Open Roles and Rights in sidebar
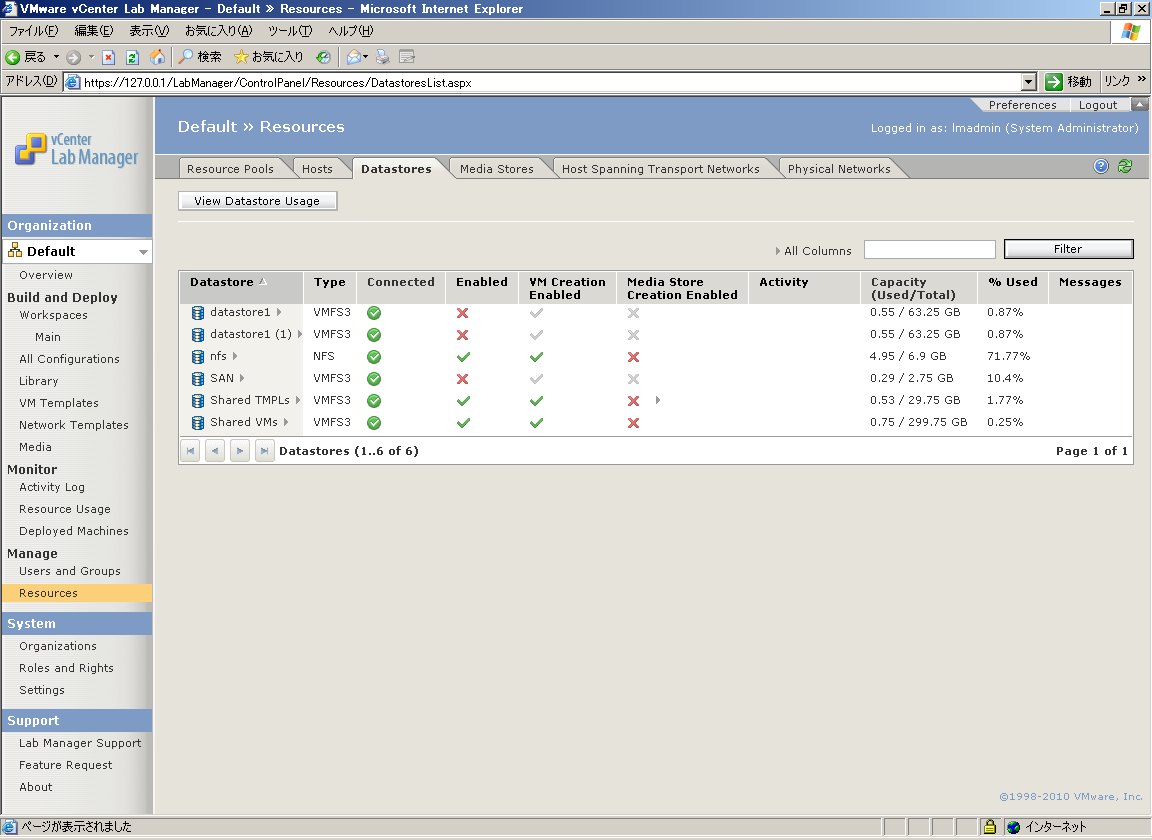Screen dimensions: 1152x840 pos(66,667)
